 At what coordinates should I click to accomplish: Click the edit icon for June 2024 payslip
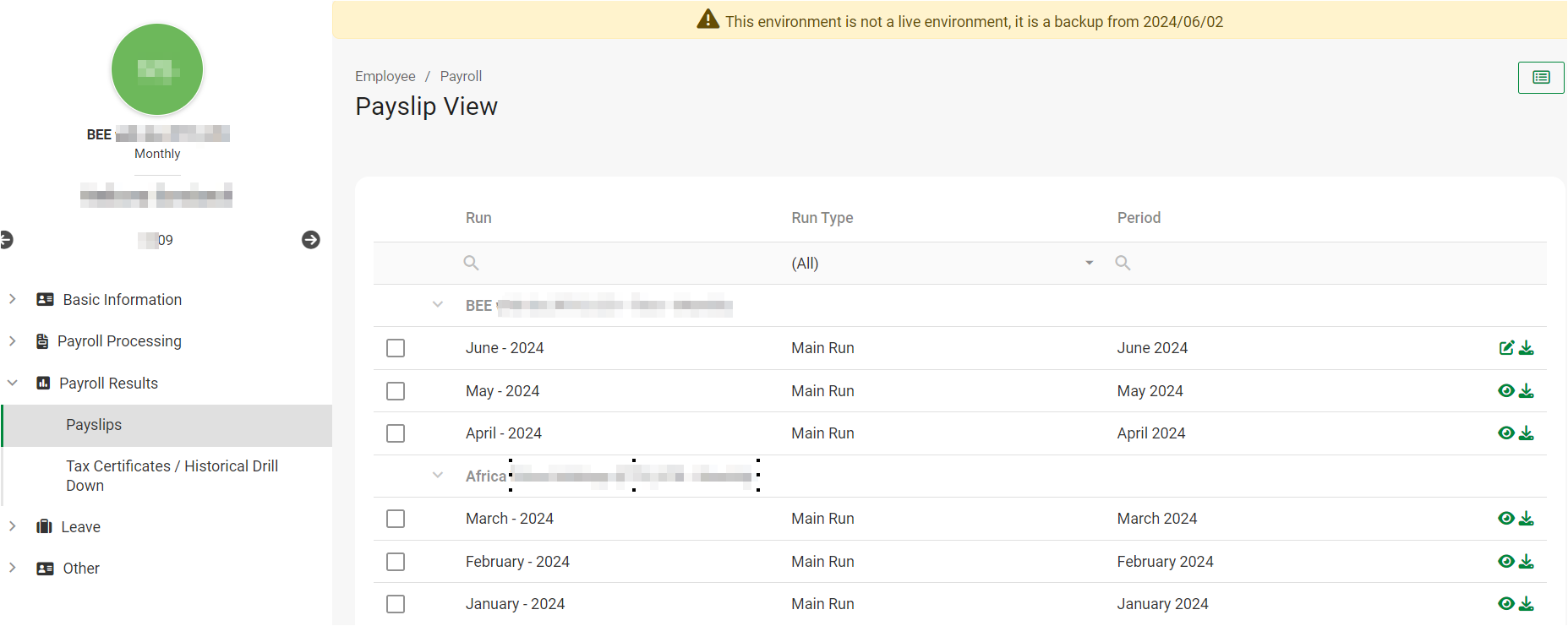pos(1506,348)
